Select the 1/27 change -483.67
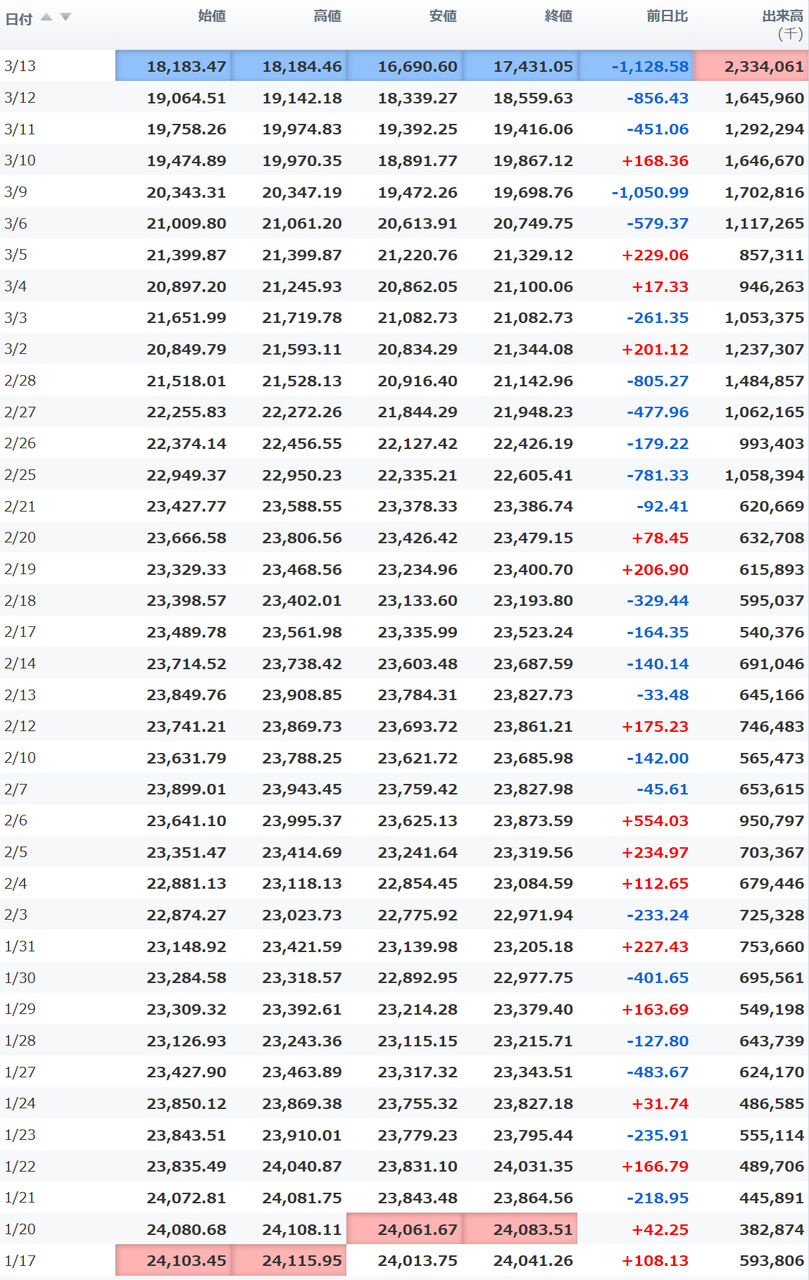The width and height of the screenshot is (809, 1280). pos(658,1072)
